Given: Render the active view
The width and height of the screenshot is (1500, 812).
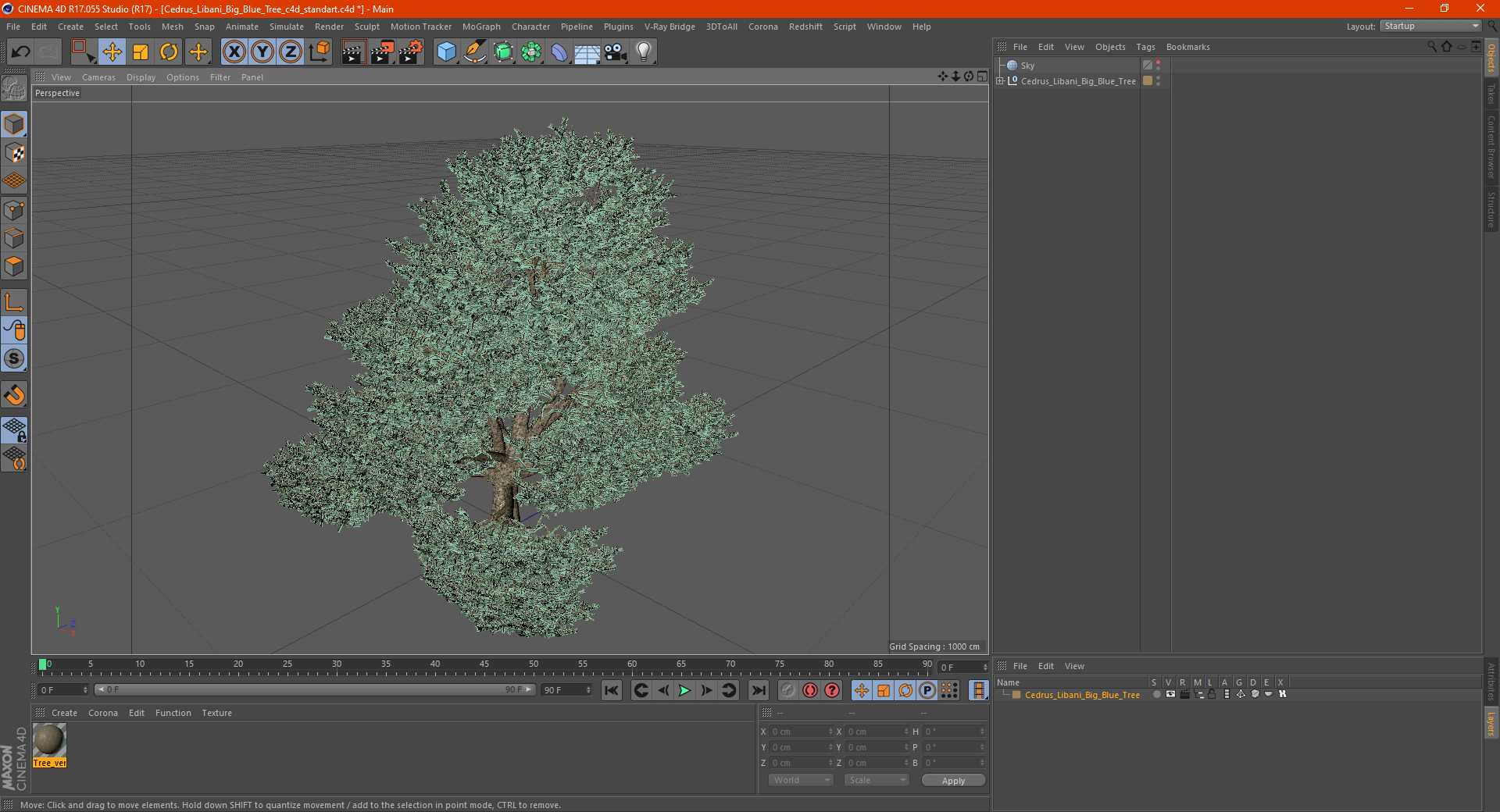Looking at the screenshot, I should pyautogui.click(x=353, y=52).
